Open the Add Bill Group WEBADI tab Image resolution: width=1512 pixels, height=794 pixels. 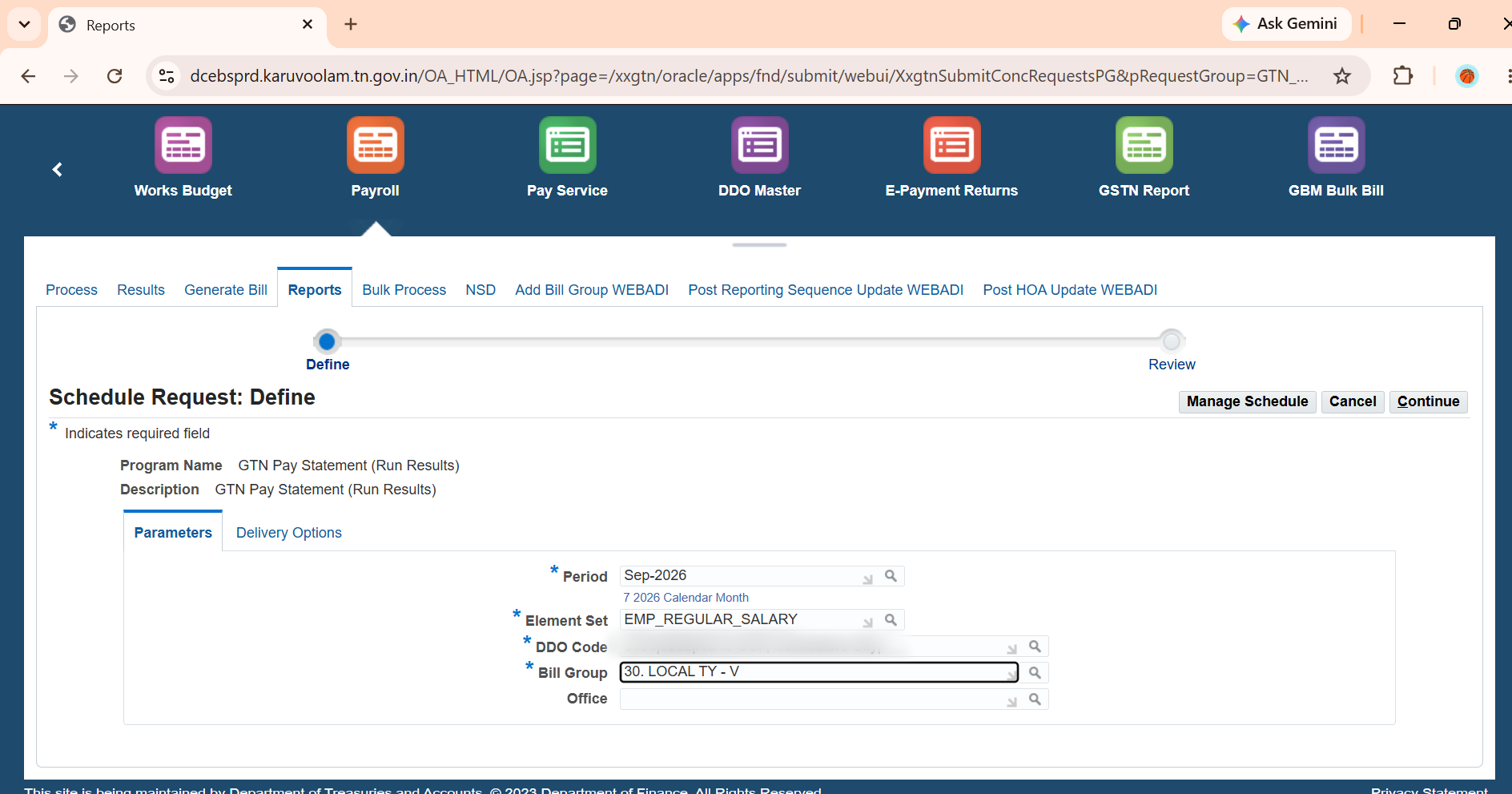click(x=592, y=290)
